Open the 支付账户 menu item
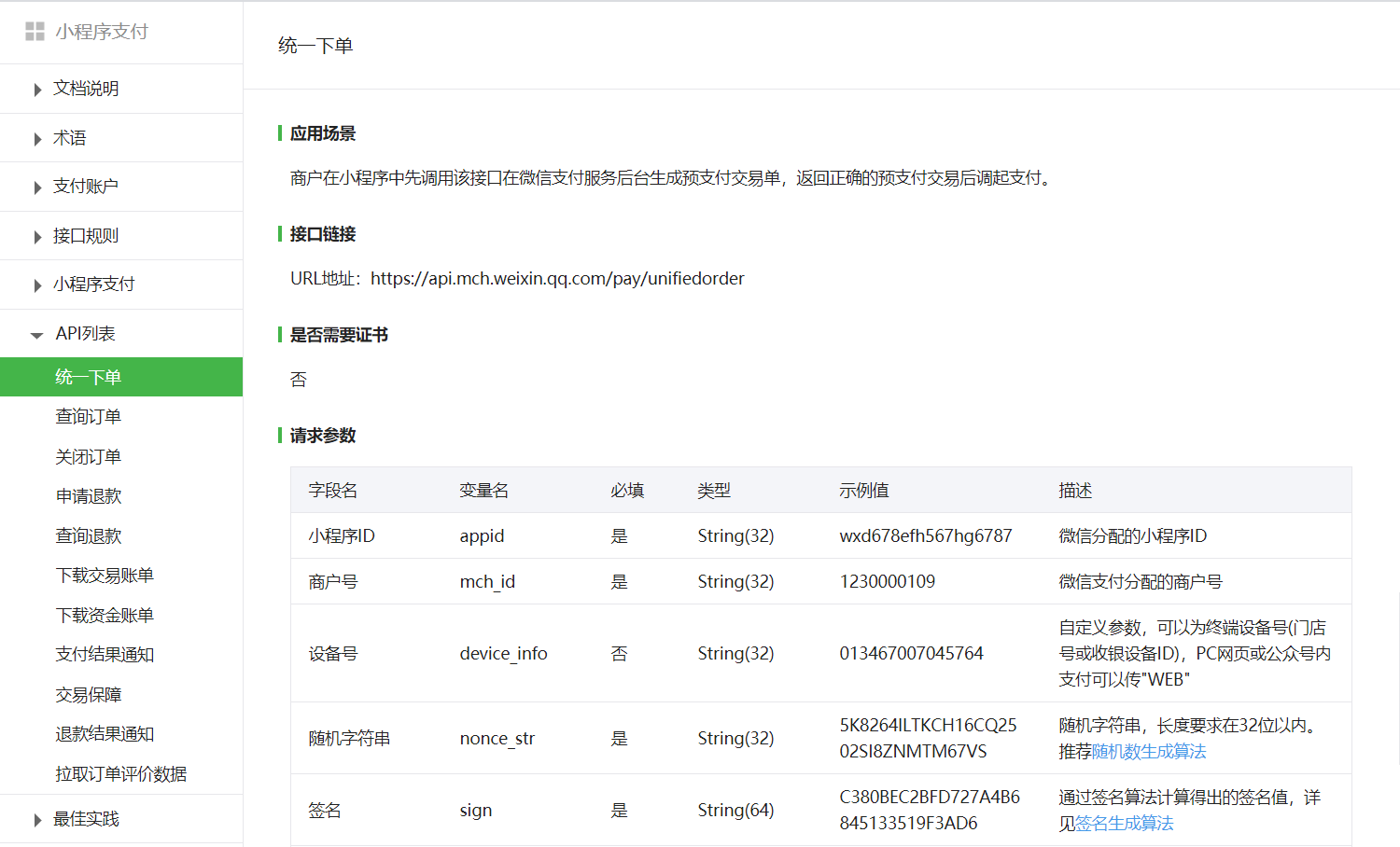 (86, 187)
